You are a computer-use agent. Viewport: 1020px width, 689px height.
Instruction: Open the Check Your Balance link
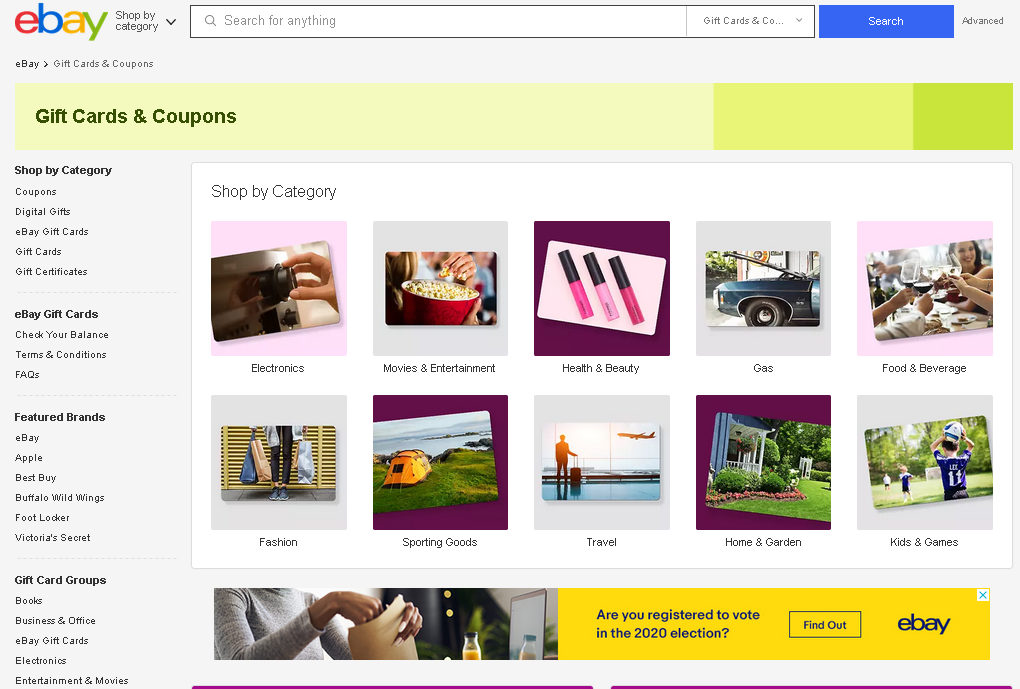[62, 334]
